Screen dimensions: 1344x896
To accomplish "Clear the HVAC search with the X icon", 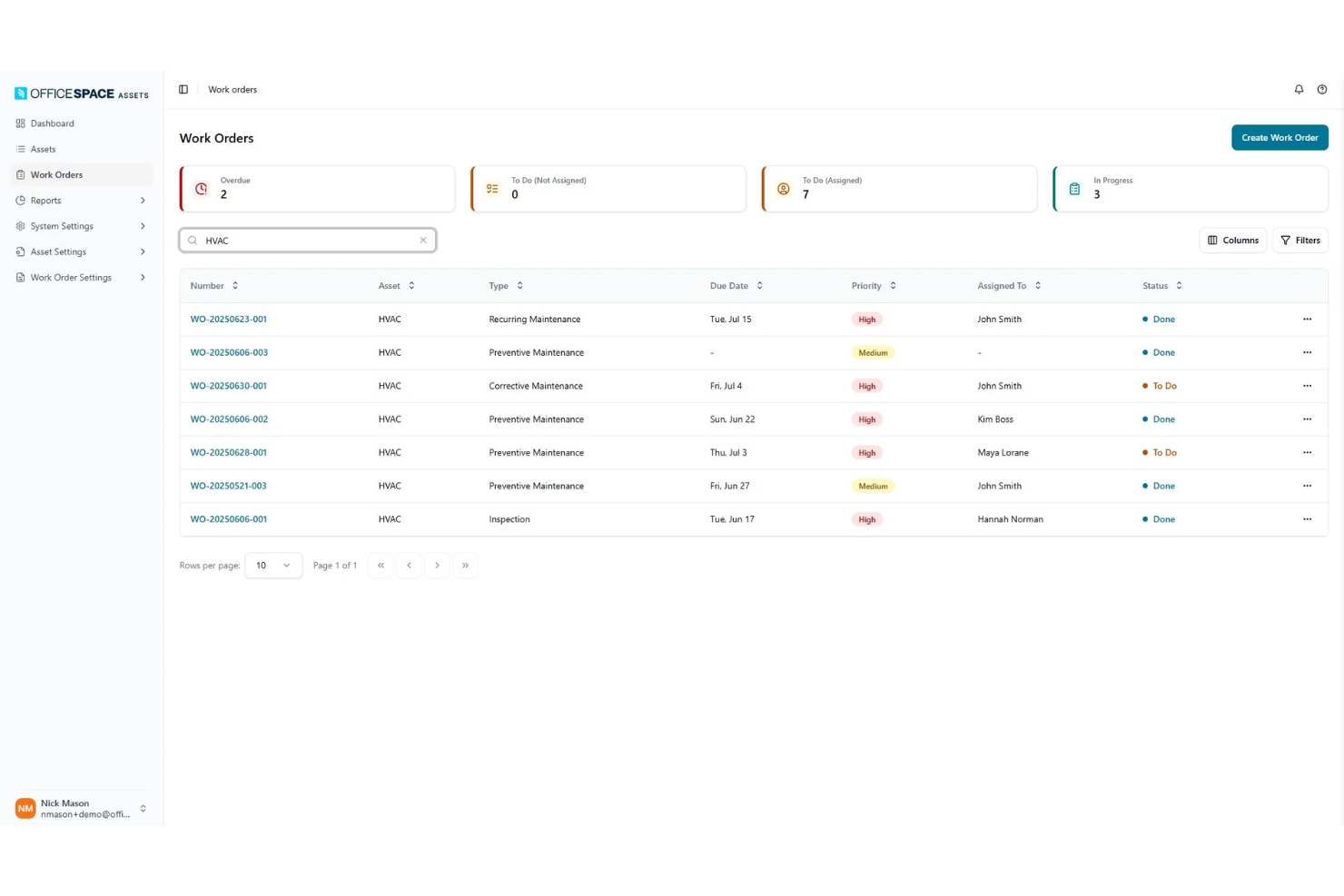I will coord(423,240).
